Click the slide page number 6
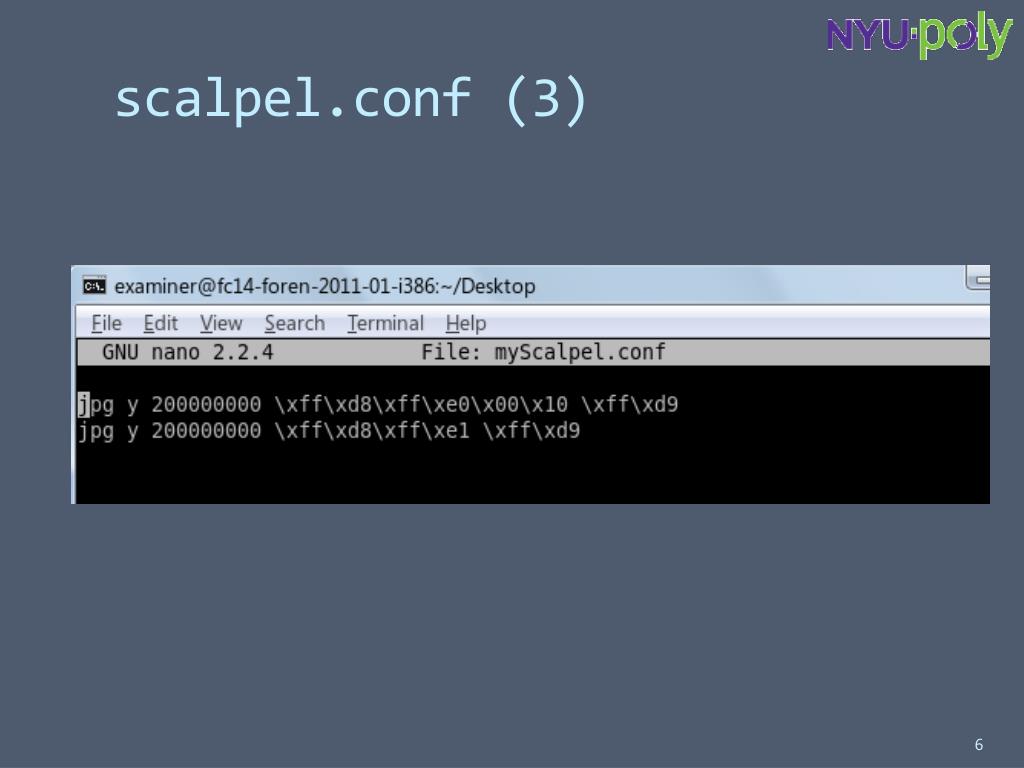Viewport: 1024px width, 768px height. (x=978, y=744)
